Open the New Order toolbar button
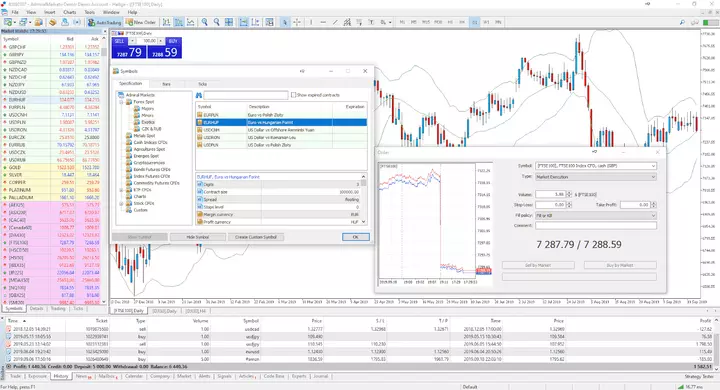 point(141,22)
